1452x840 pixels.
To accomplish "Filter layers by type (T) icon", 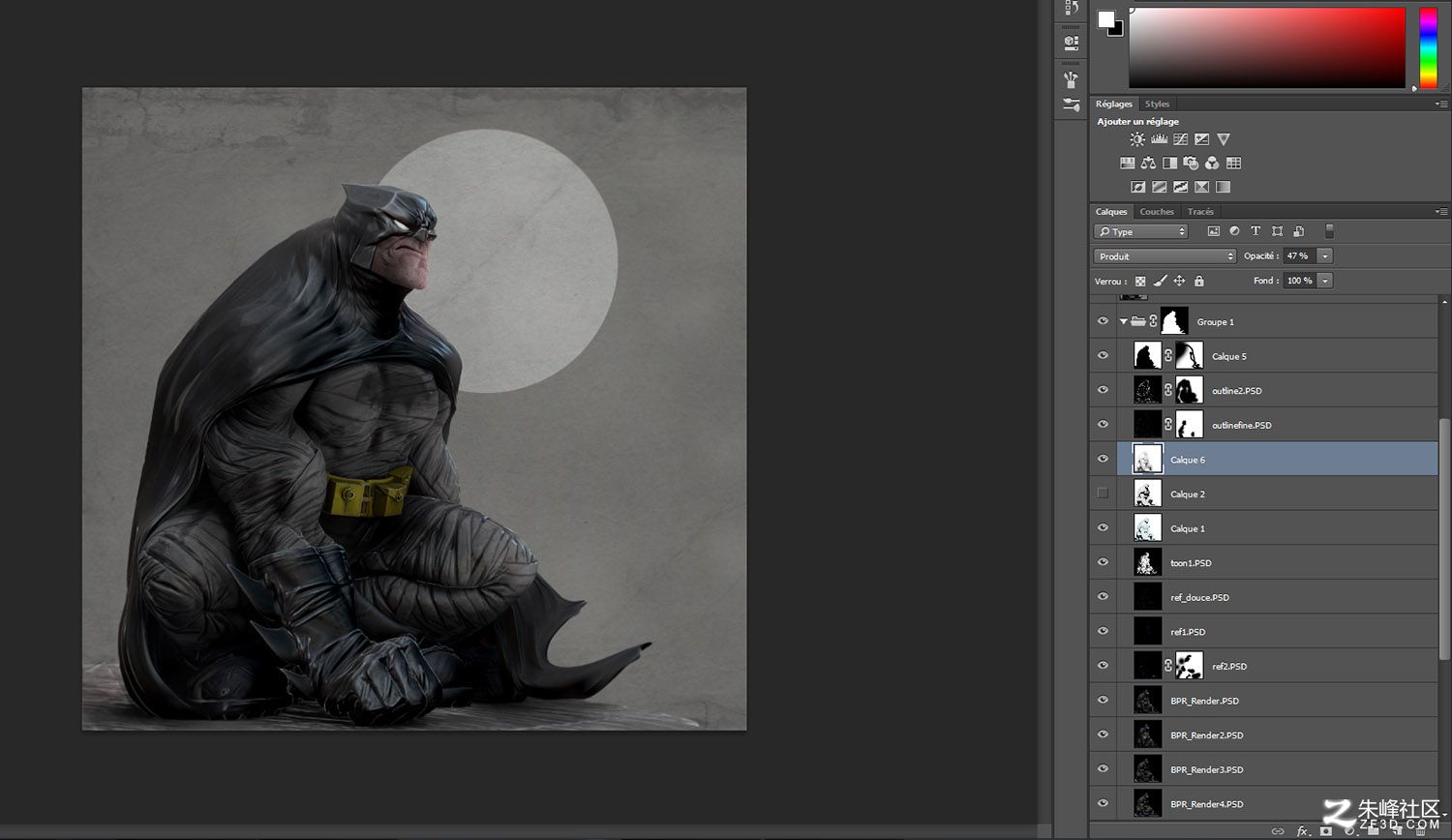I will 1255,231.
